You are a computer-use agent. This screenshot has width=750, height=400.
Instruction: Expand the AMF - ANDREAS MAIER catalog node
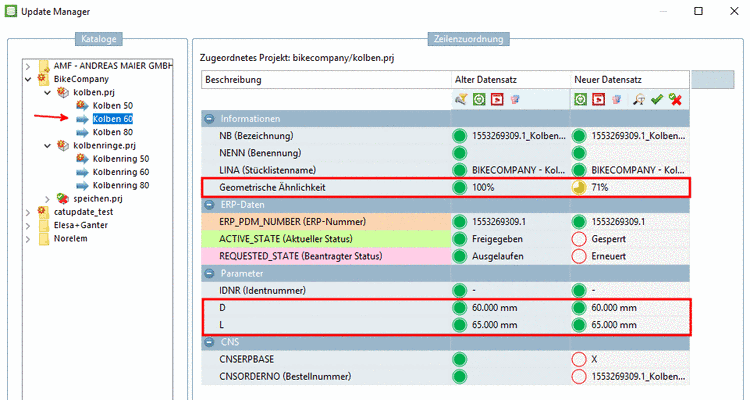[x=28, y=66]
